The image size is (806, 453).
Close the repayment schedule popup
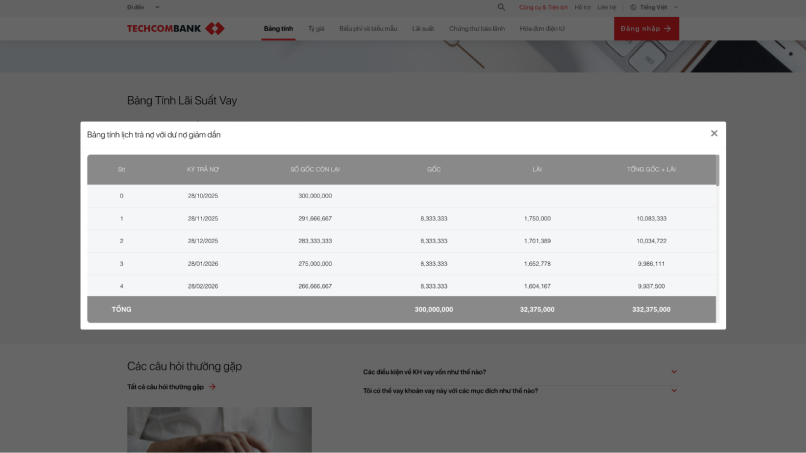coord(714,133)
